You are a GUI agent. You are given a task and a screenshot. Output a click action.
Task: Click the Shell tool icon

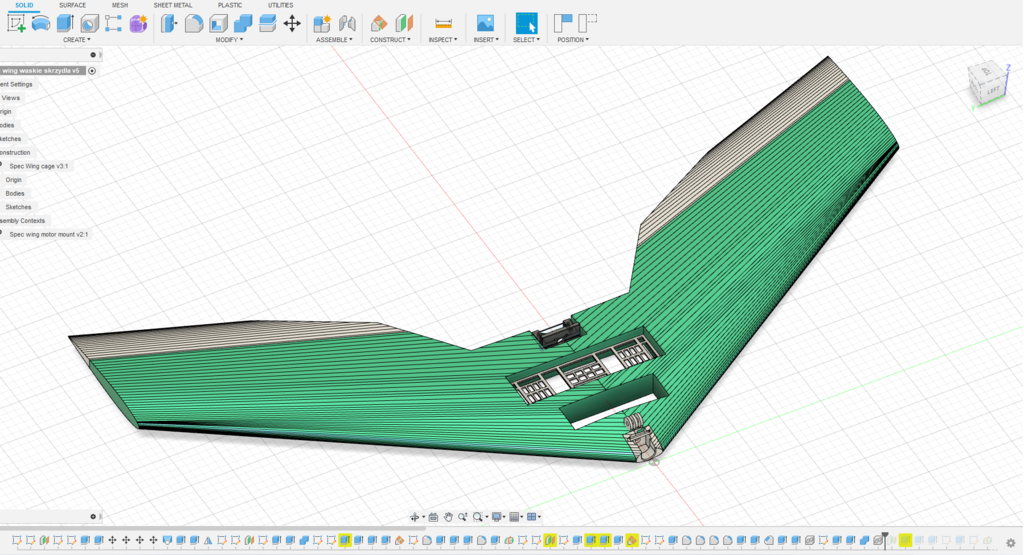coord(218,23)
